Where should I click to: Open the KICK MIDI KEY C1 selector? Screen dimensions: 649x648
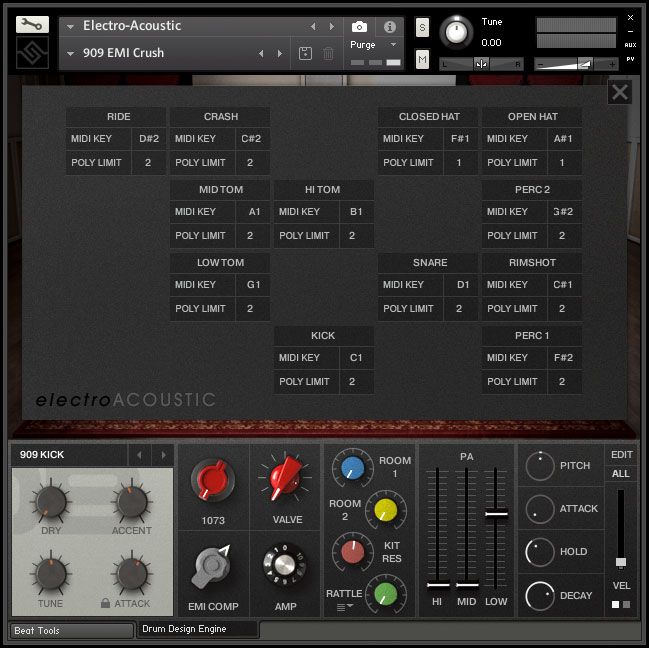pyautogui.click(x=356, y=358)
